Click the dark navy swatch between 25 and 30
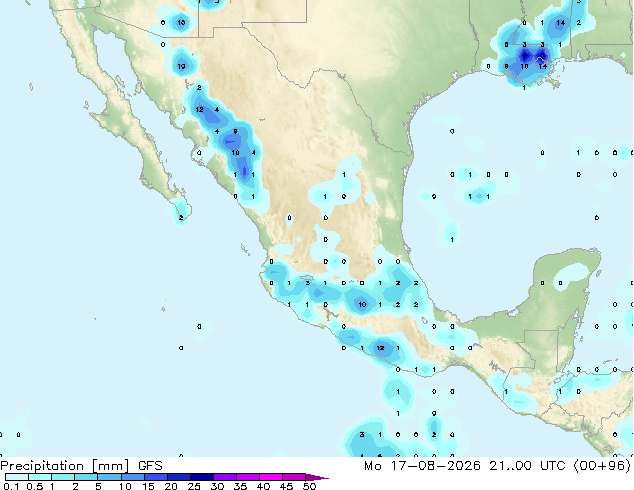 (x=201, y=477)
